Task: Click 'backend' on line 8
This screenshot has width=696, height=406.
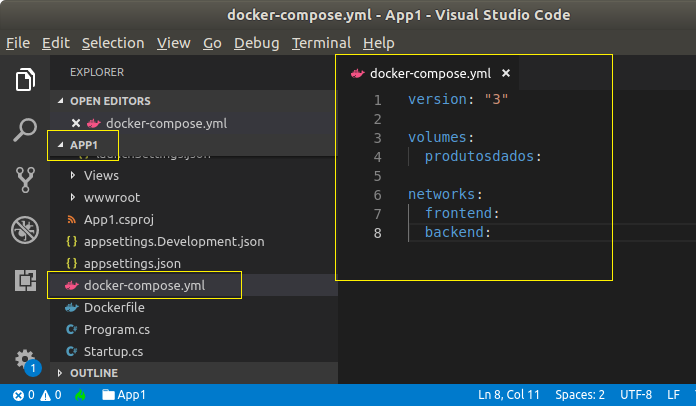Action: (x=454, y=232)
